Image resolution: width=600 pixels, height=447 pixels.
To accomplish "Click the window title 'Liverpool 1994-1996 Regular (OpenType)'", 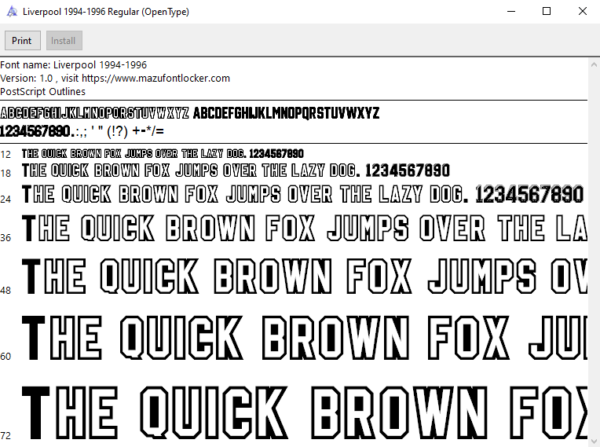I will (106, 12).
